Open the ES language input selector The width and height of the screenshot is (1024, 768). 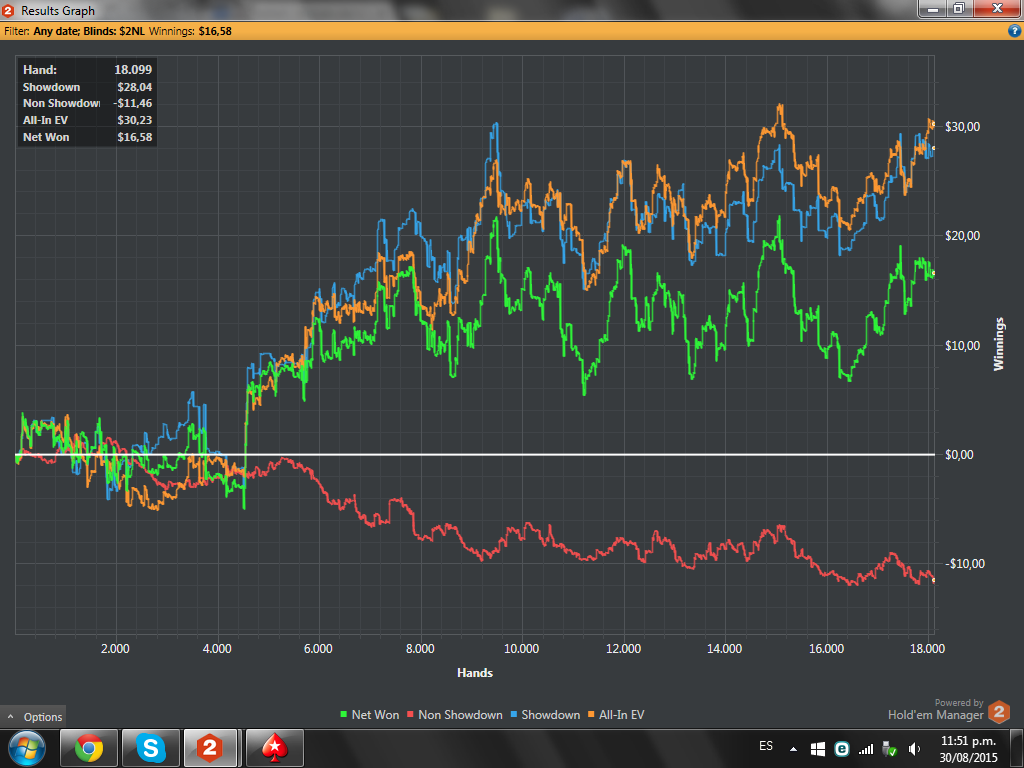click(x=766, y=746)
